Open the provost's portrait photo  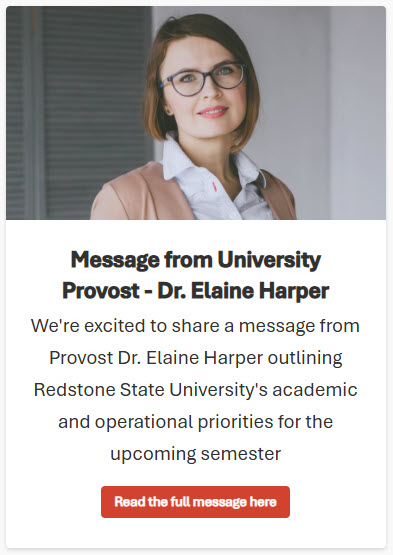[x=196, y=113]
